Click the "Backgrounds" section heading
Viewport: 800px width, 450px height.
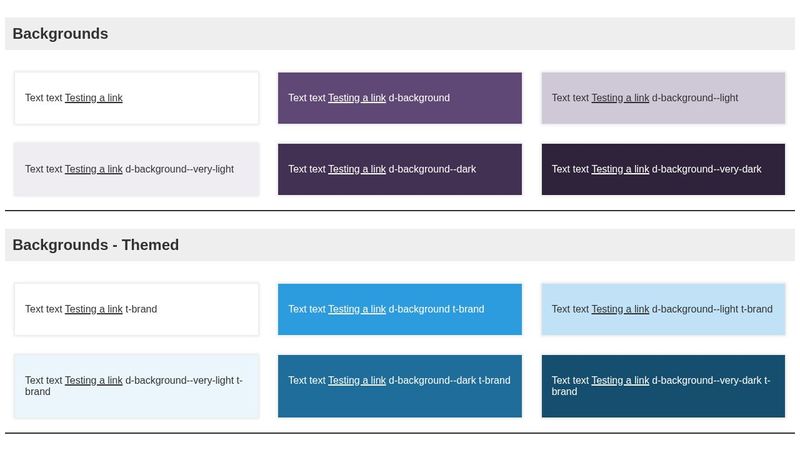point(60,34)
